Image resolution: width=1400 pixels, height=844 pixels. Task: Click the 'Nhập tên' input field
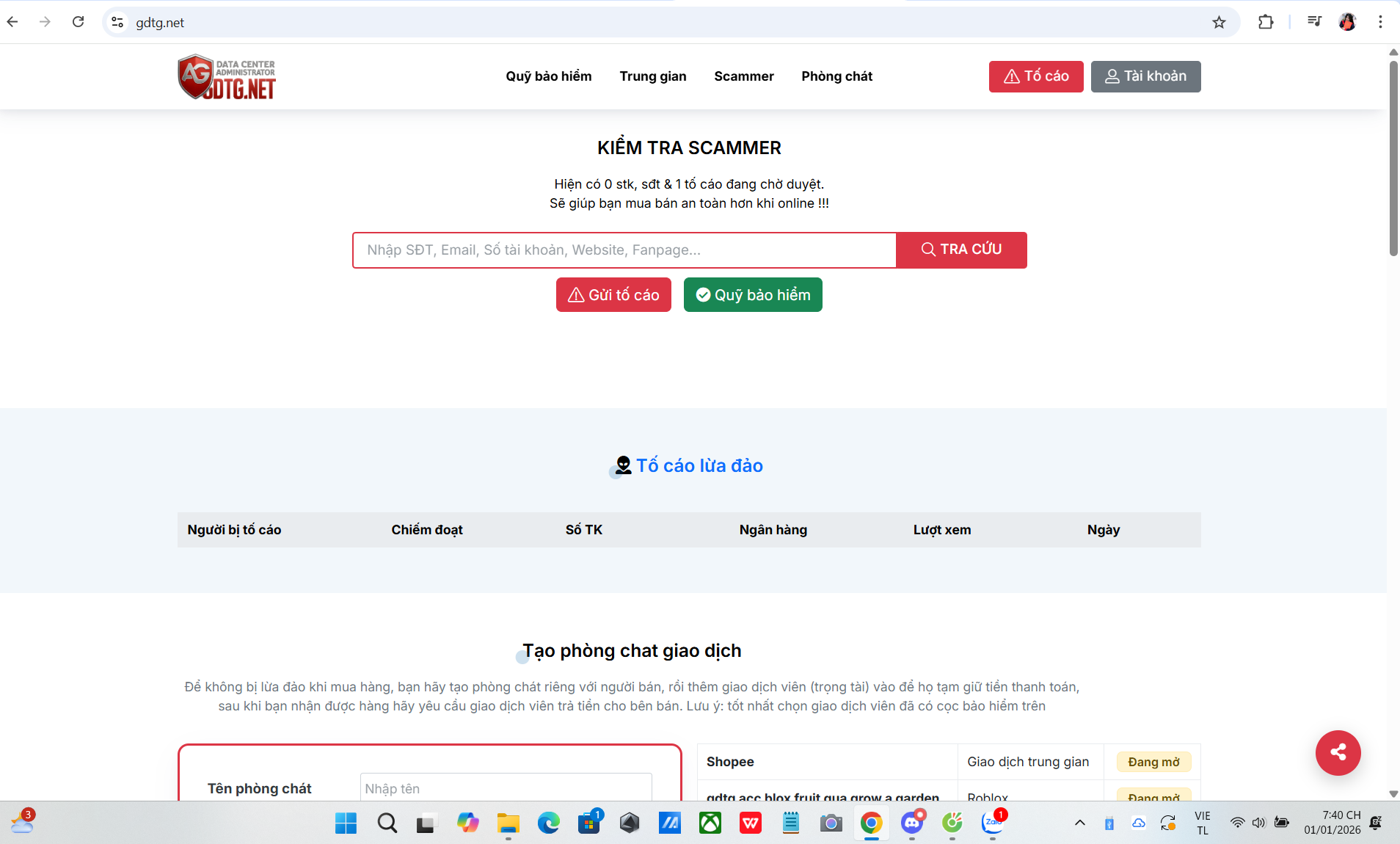coord(504,788)
